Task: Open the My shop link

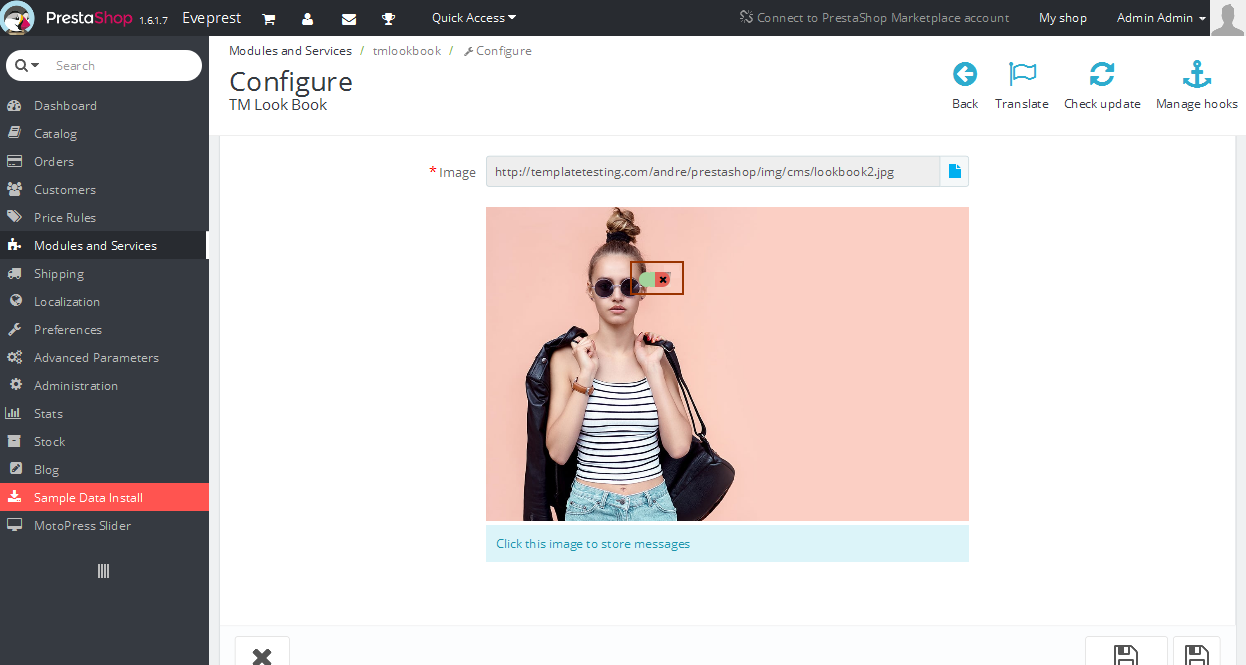Action: (1063, 18)
